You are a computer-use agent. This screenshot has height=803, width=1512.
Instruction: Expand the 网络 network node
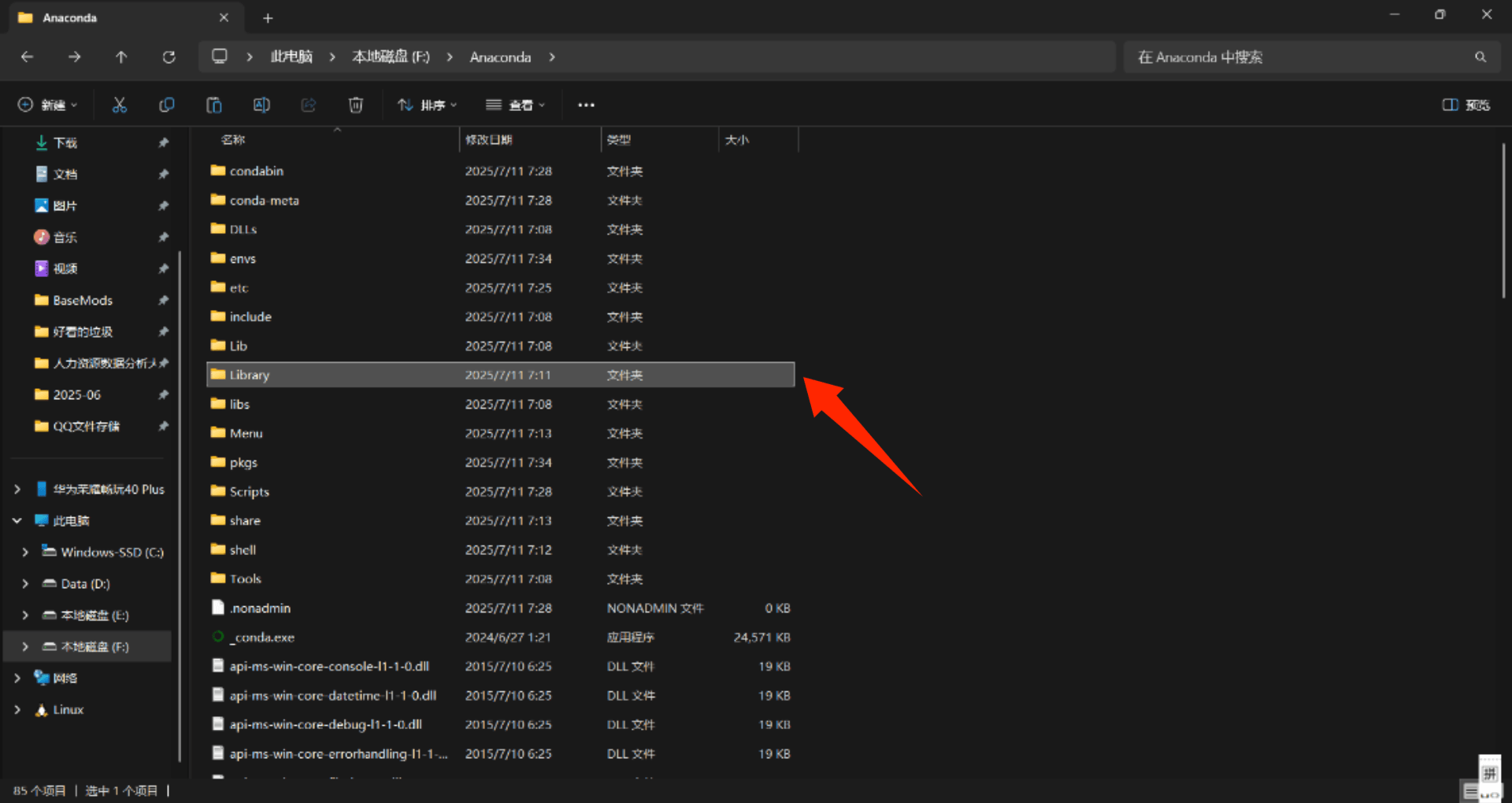(17, 678)
